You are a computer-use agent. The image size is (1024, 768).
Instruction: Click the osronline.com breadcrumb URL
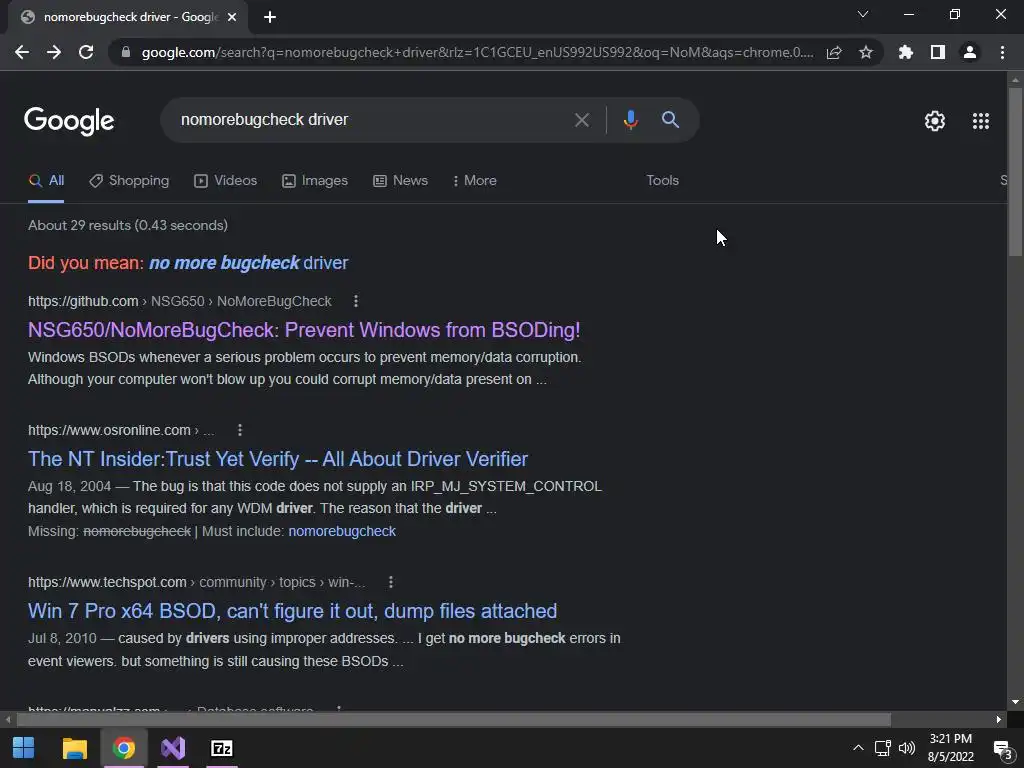pos(121,430)
